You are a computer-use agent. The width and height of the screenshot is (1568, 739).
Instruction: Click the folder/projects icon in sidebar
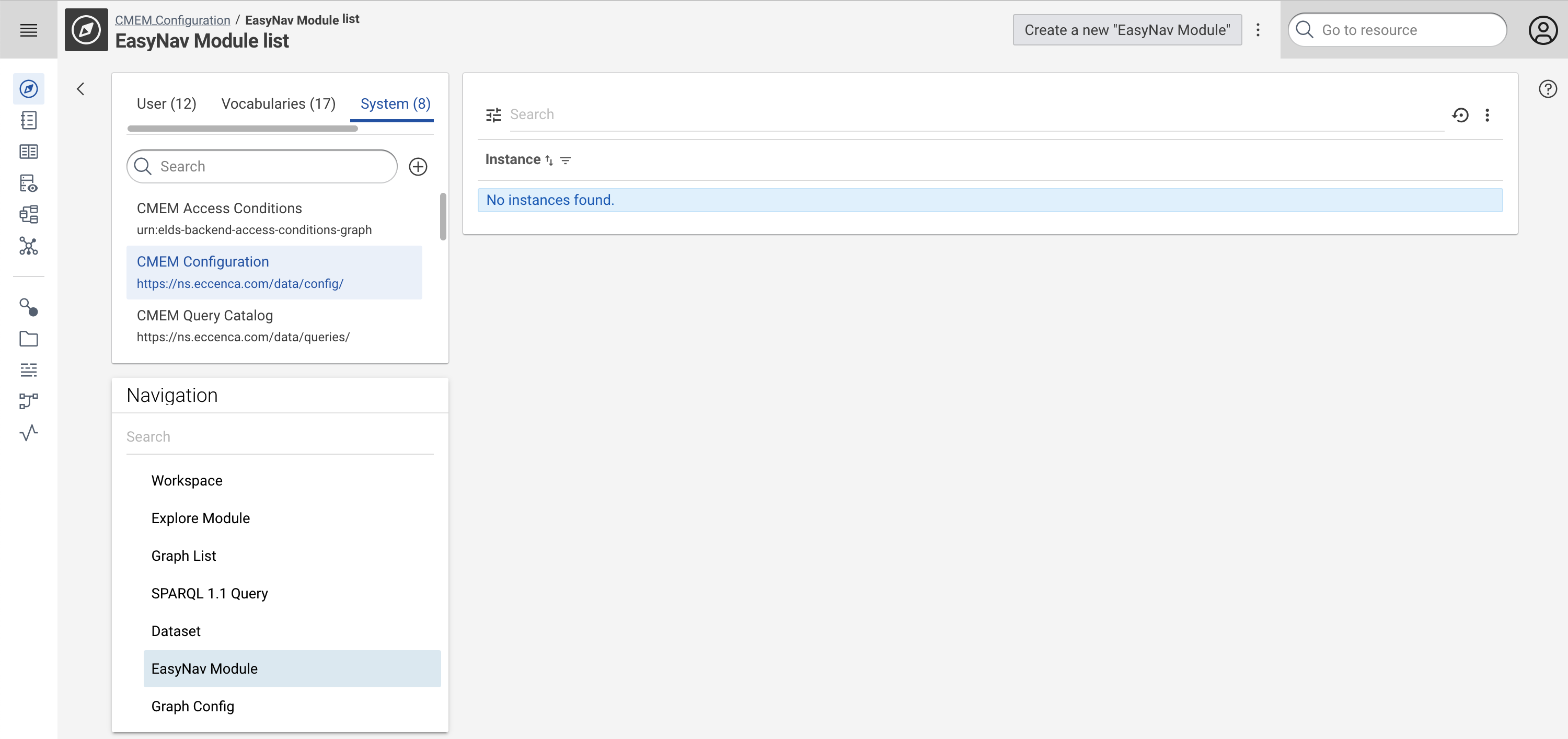coord(28,339)
